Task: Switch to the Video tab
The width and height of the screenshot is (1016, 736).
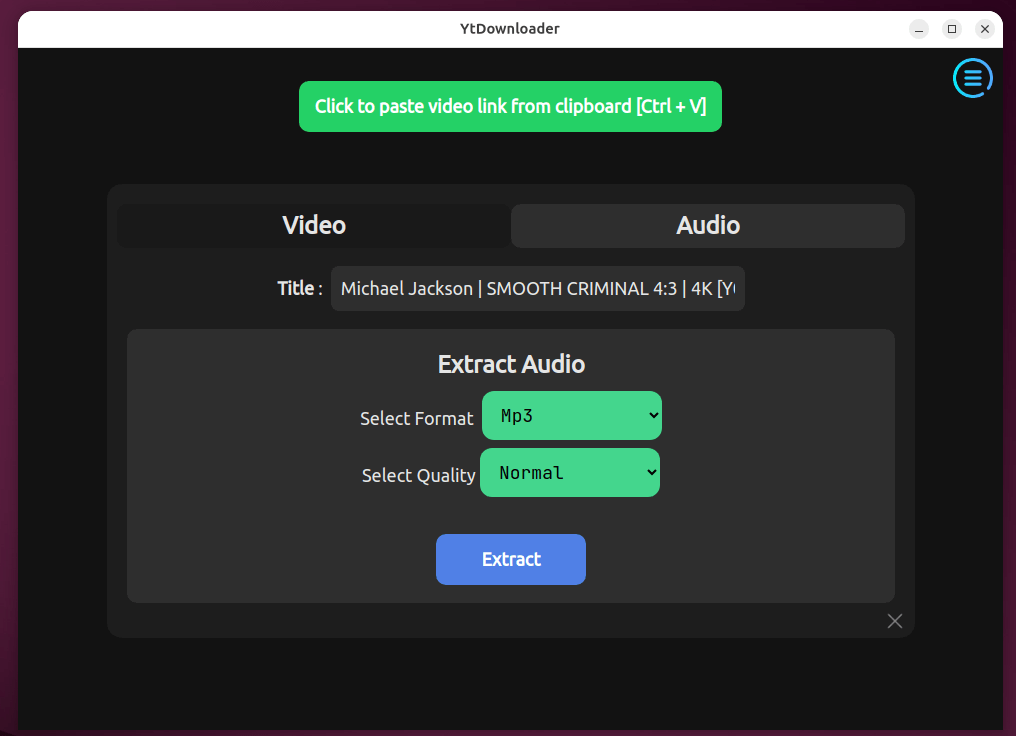Action: click(313, 226)
